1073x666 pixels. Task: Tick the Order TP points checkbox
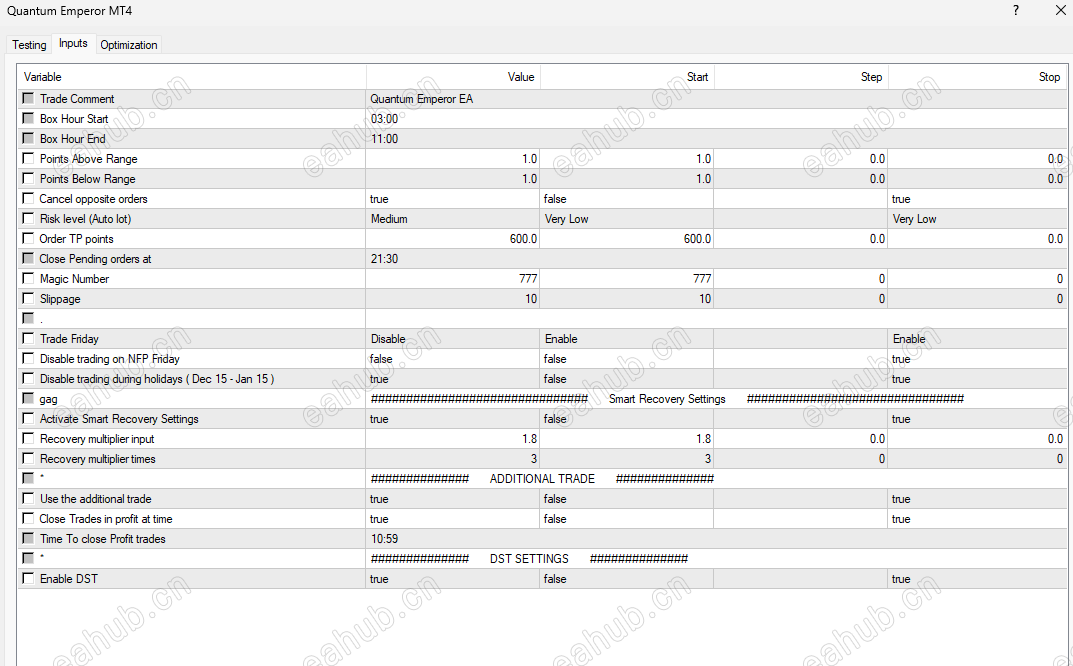coord(28,238)
